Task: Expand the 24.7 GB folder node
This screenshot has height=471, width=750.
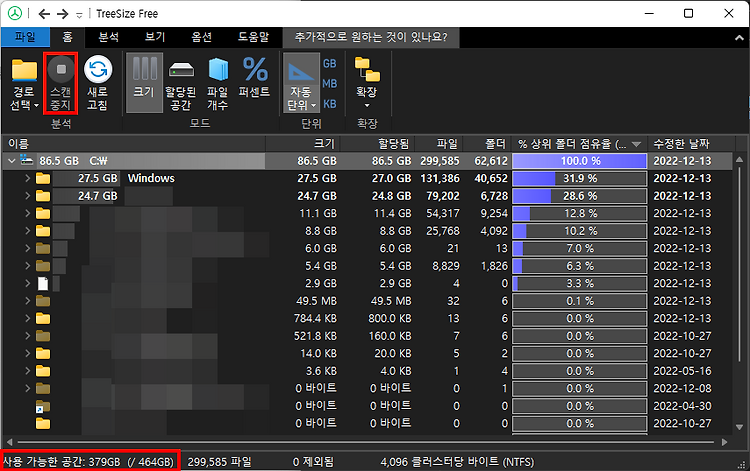Action: tap(27, 196)
